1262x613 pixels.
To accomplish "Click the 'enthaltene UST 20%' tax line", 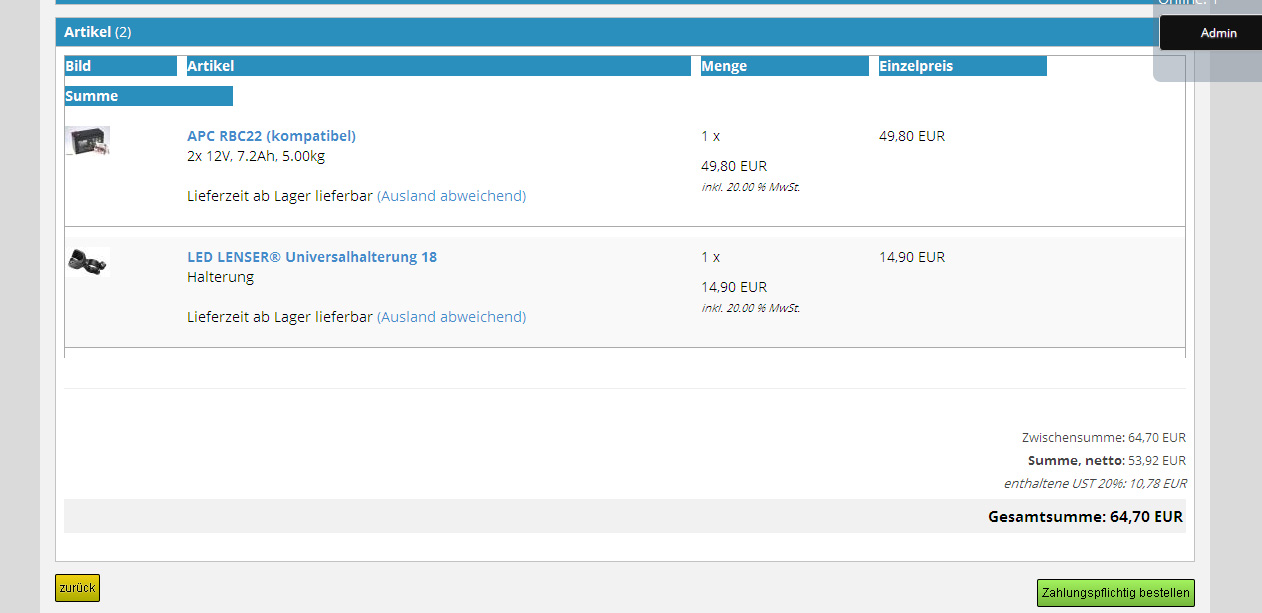I will tap(1095, 484).
